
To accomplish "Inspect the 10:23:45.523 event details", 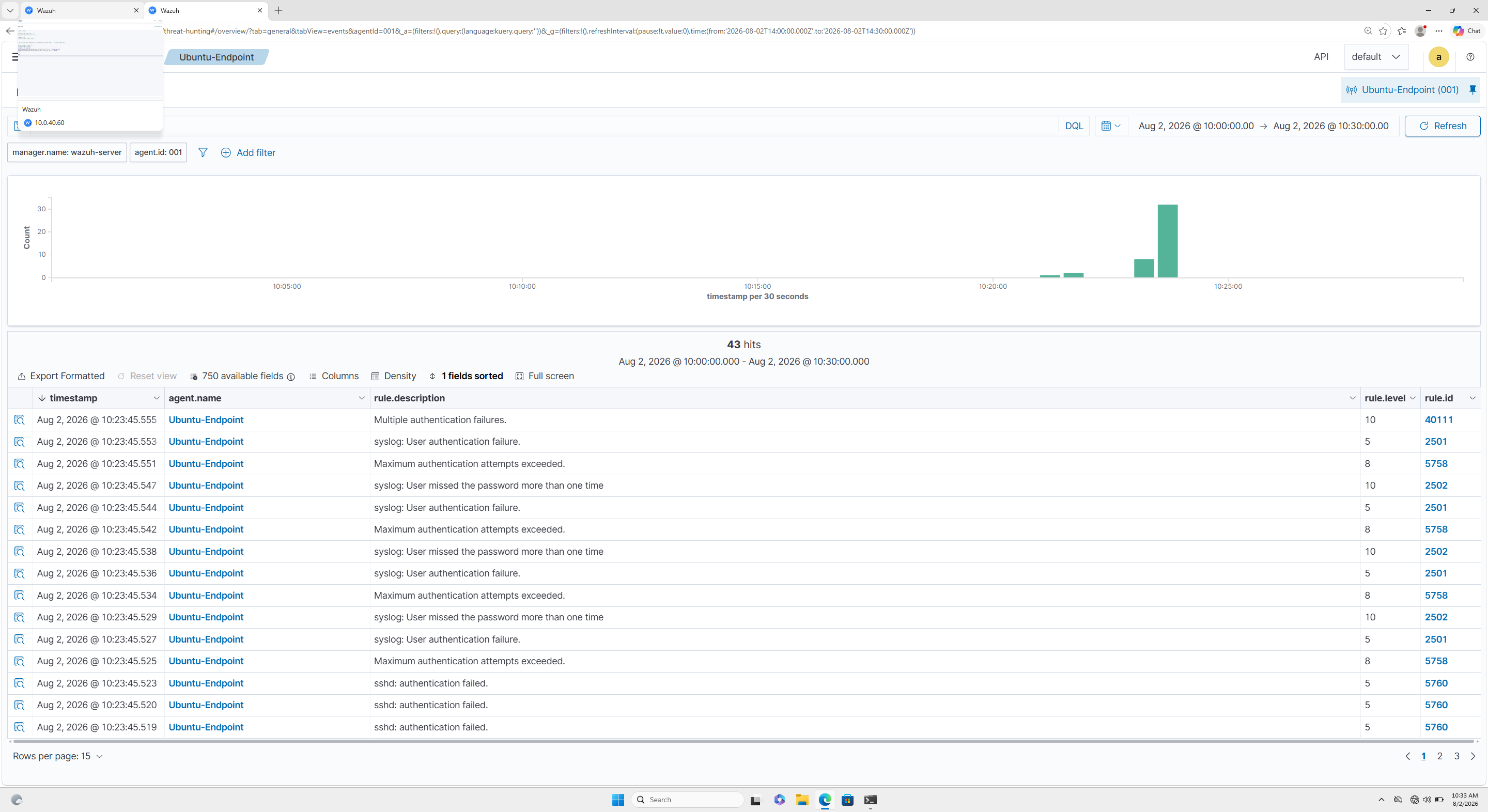I will [20, 683].
